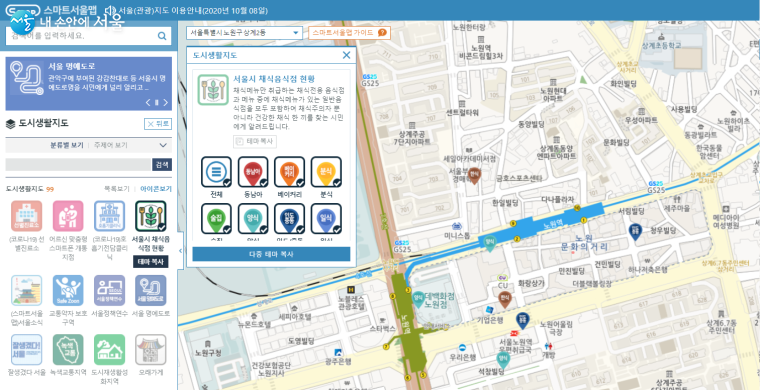Select the 도시재생활성화지역 theme icon
Screen dimensions: 760x391
110,349
